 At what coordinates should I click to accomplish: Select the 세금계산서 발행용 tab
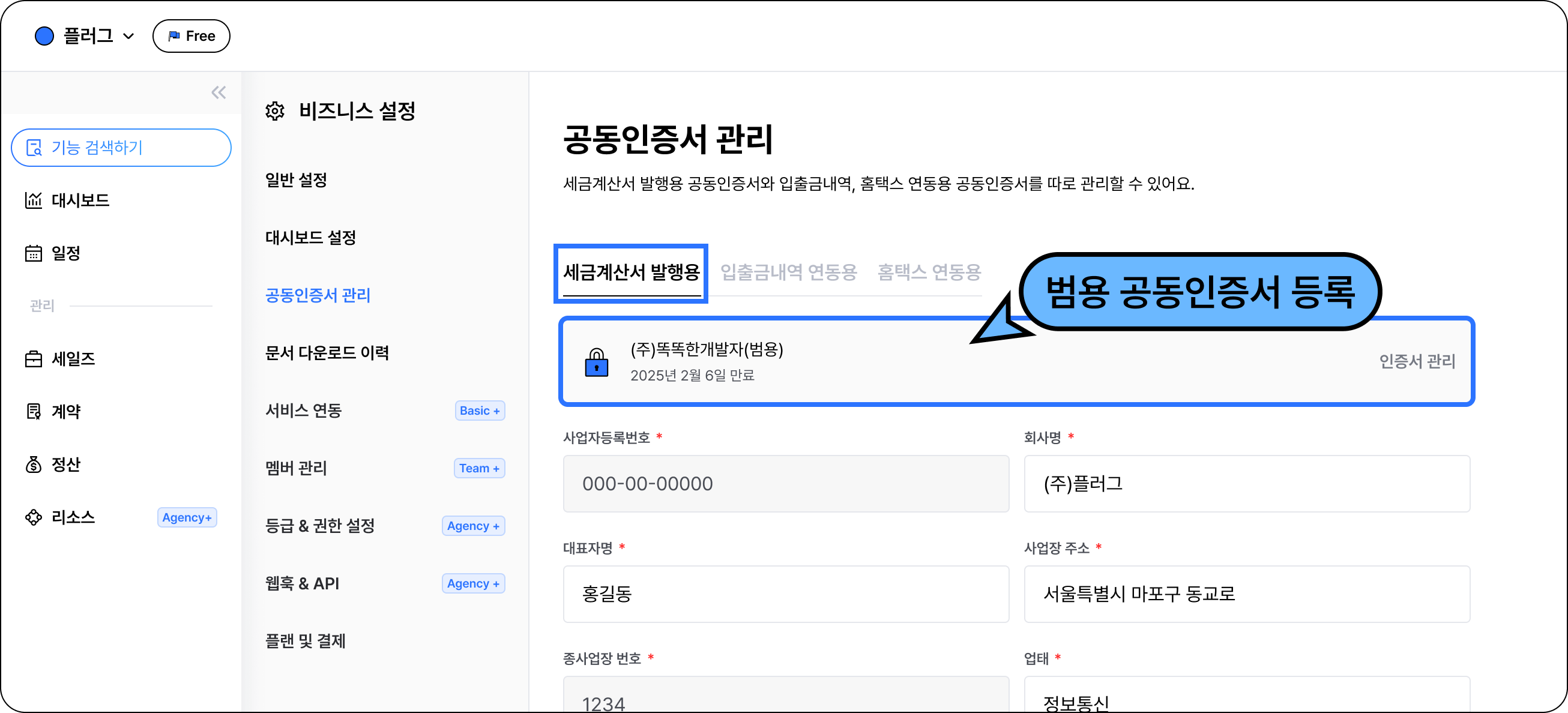coord(631,272)
